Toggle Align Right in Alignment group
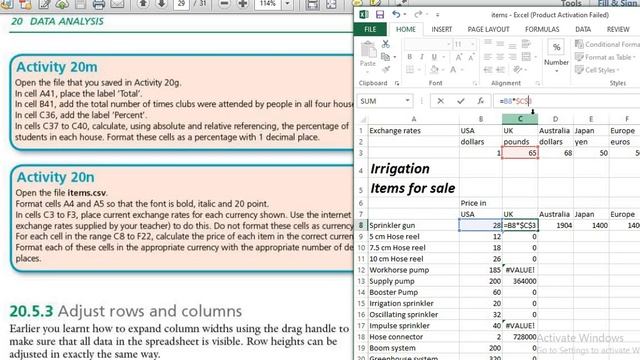 (512, 57)
